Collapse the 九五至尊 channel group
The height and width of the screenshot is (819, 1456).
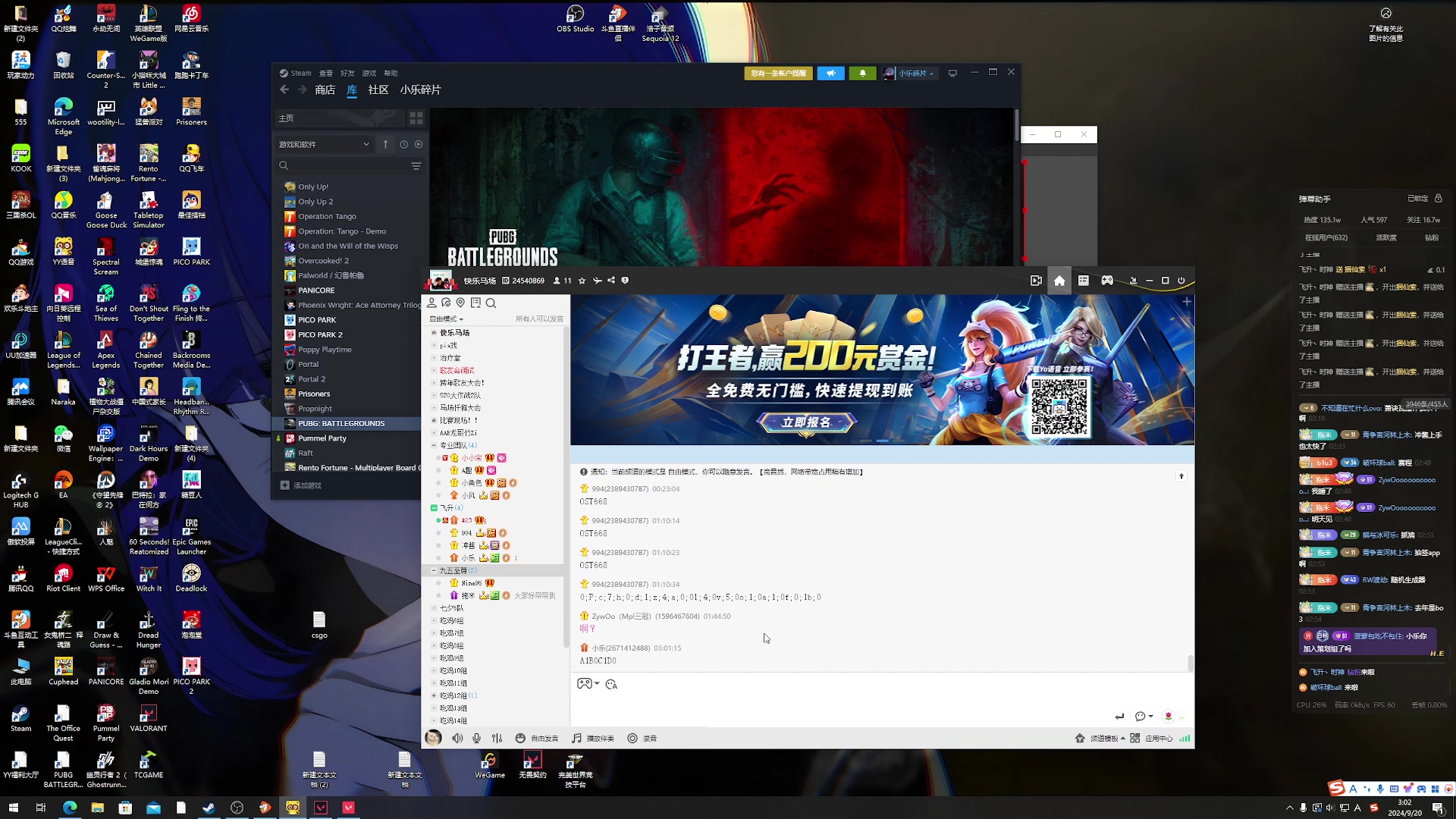(x=434, y=570)
